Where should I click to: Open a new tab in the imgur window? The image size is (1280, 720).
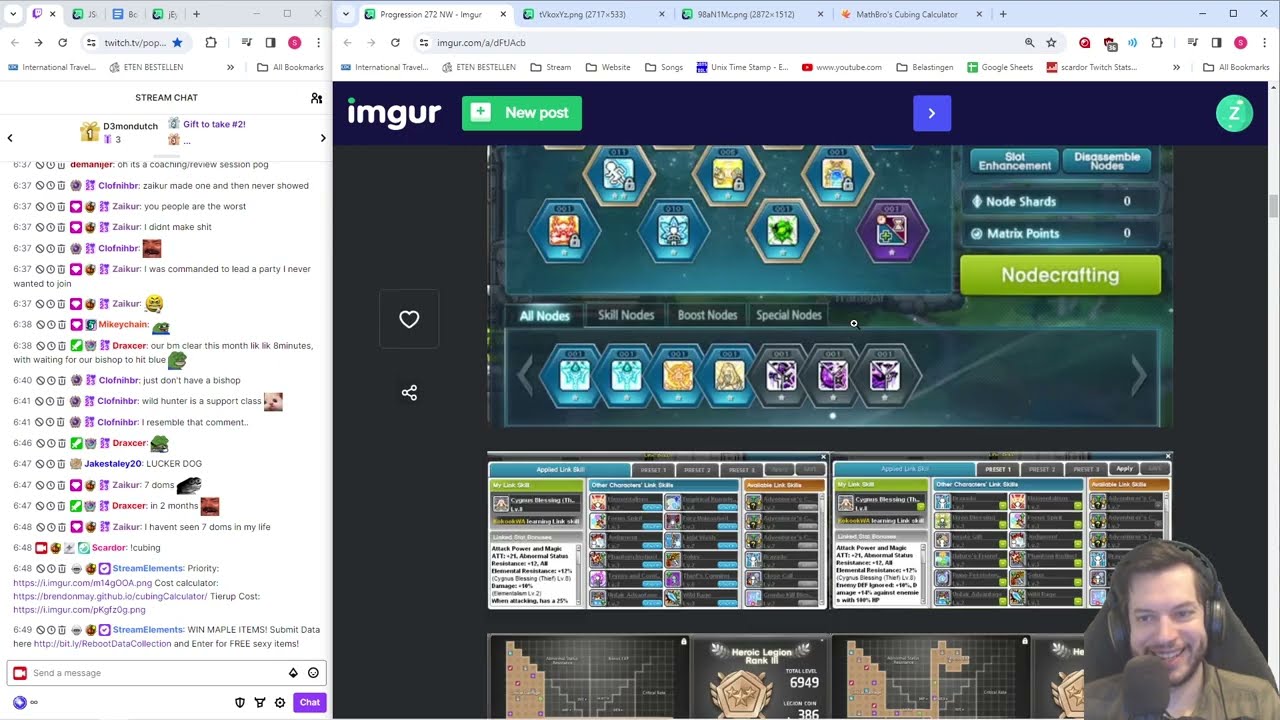tap(1003, 14)
